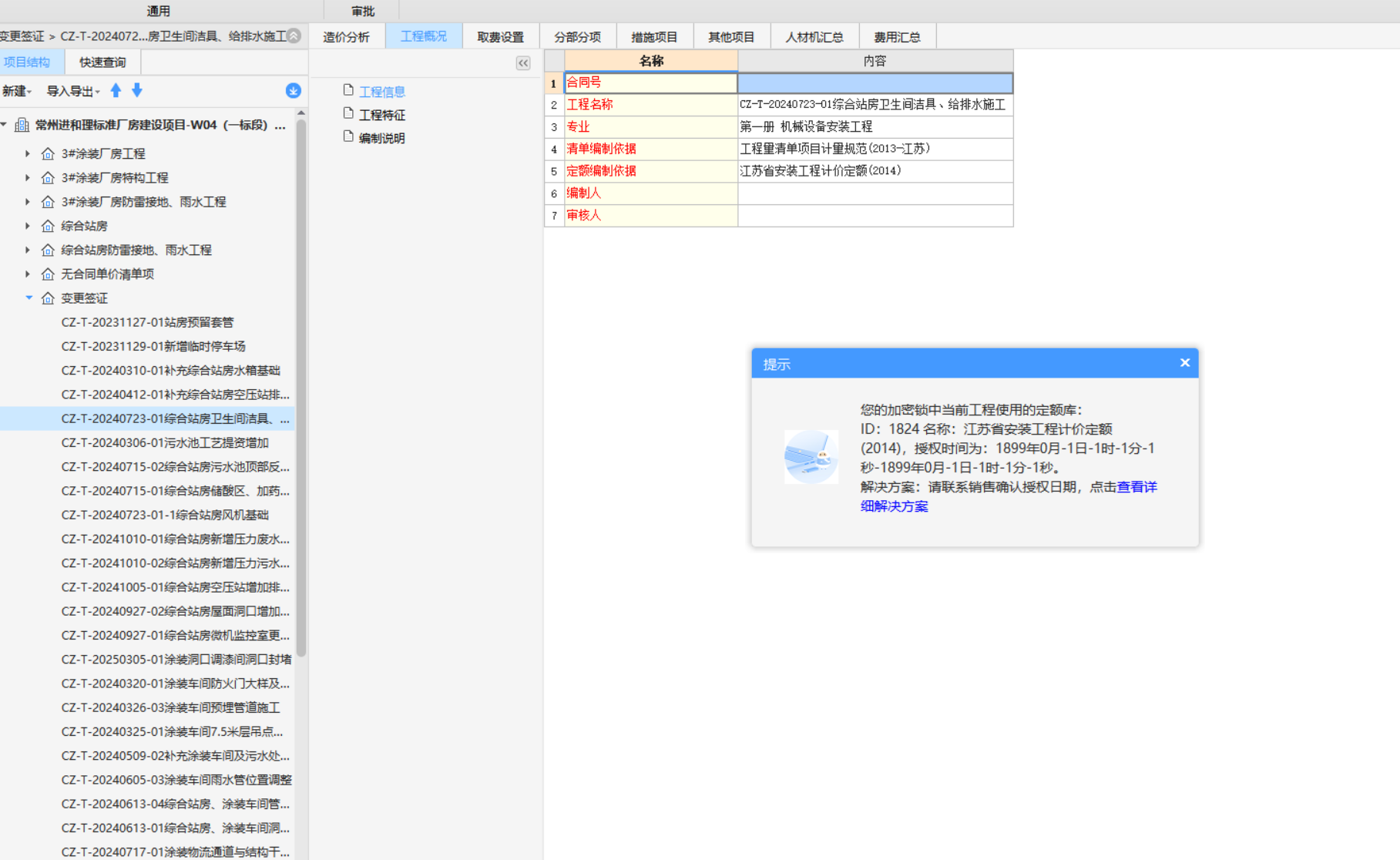Expand the 3#涂装厂房工程 node

pos(28,154)
